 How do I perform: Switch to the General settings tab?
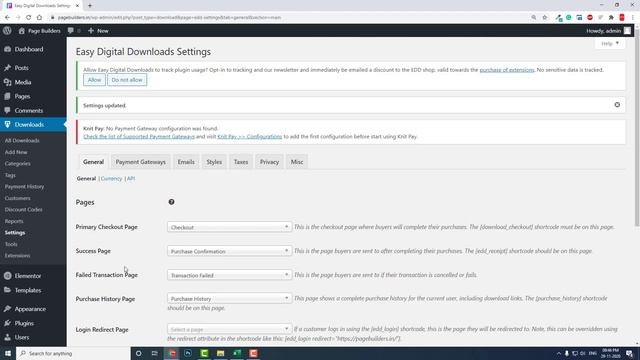point(93,162)
